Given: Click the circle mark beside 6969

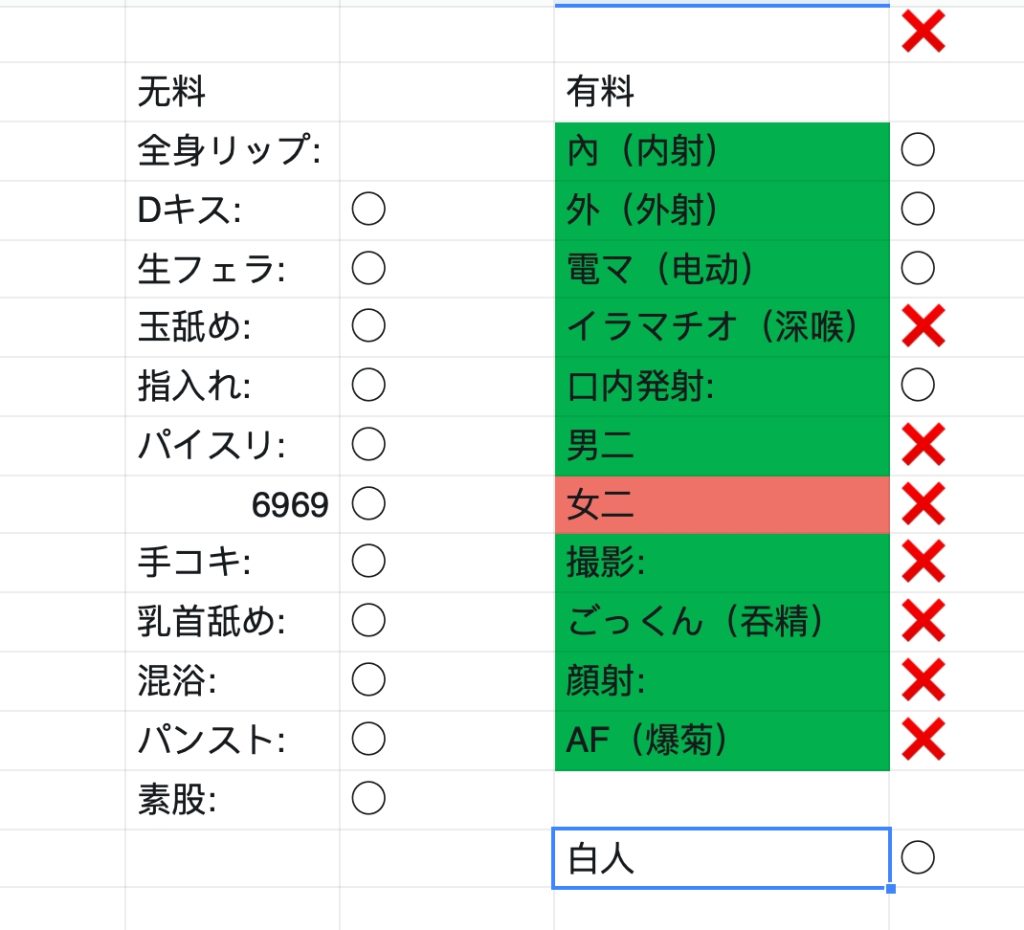Looking at the screenshot, I should pos(368,504).
